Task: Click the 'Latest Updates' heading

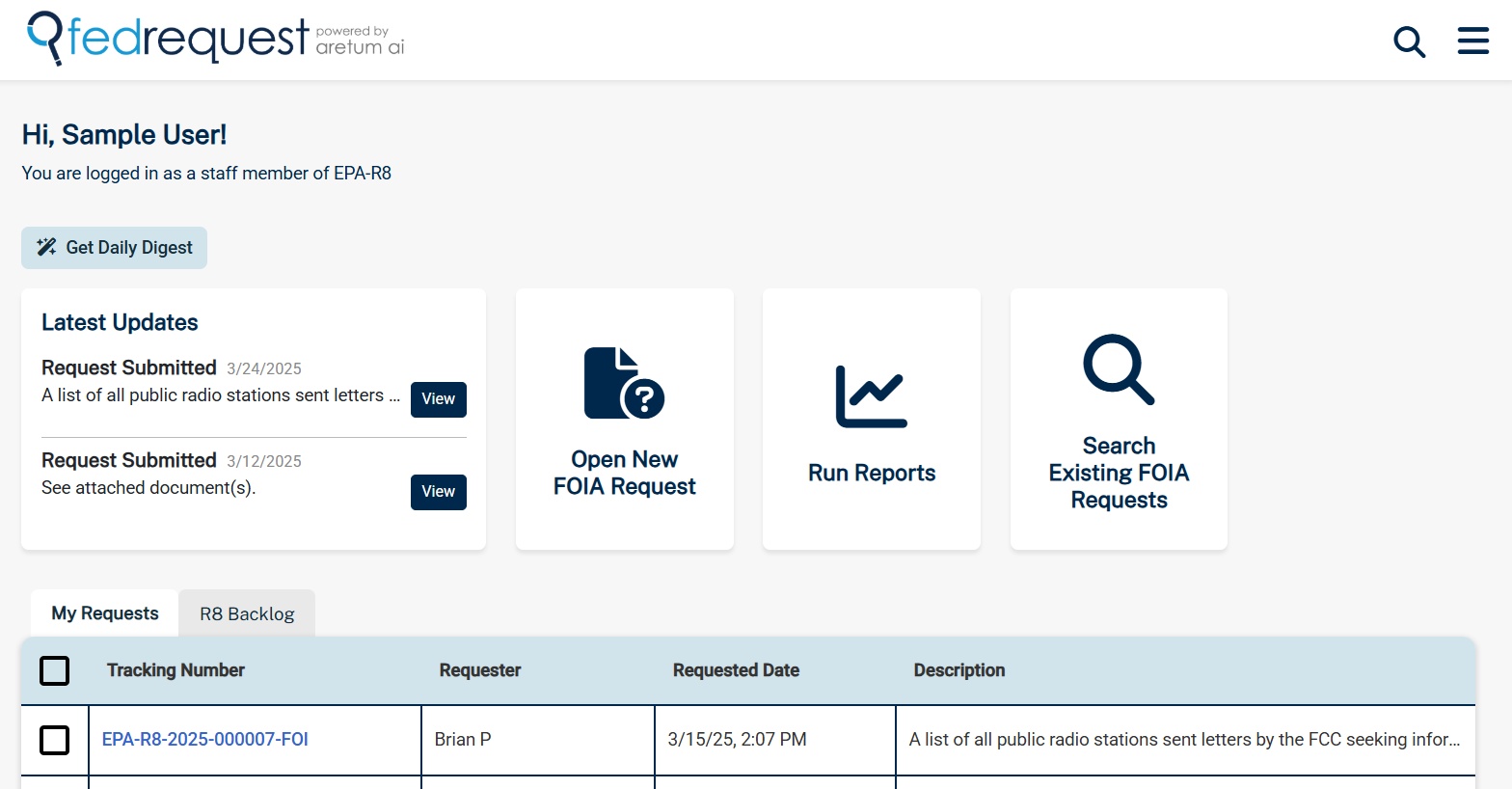Action: (x=120, y=322)
